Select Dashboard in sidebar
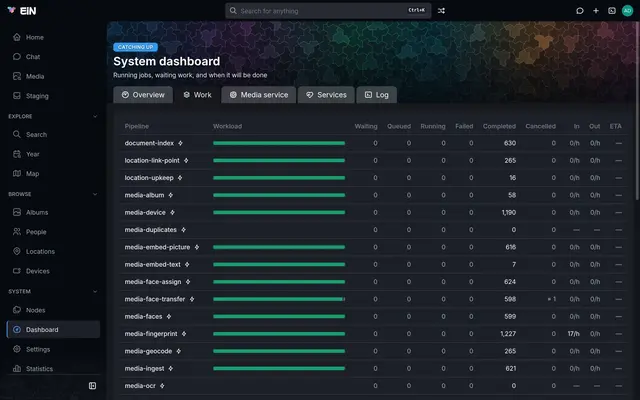The image size is (640, 400). tap(53, 330)
